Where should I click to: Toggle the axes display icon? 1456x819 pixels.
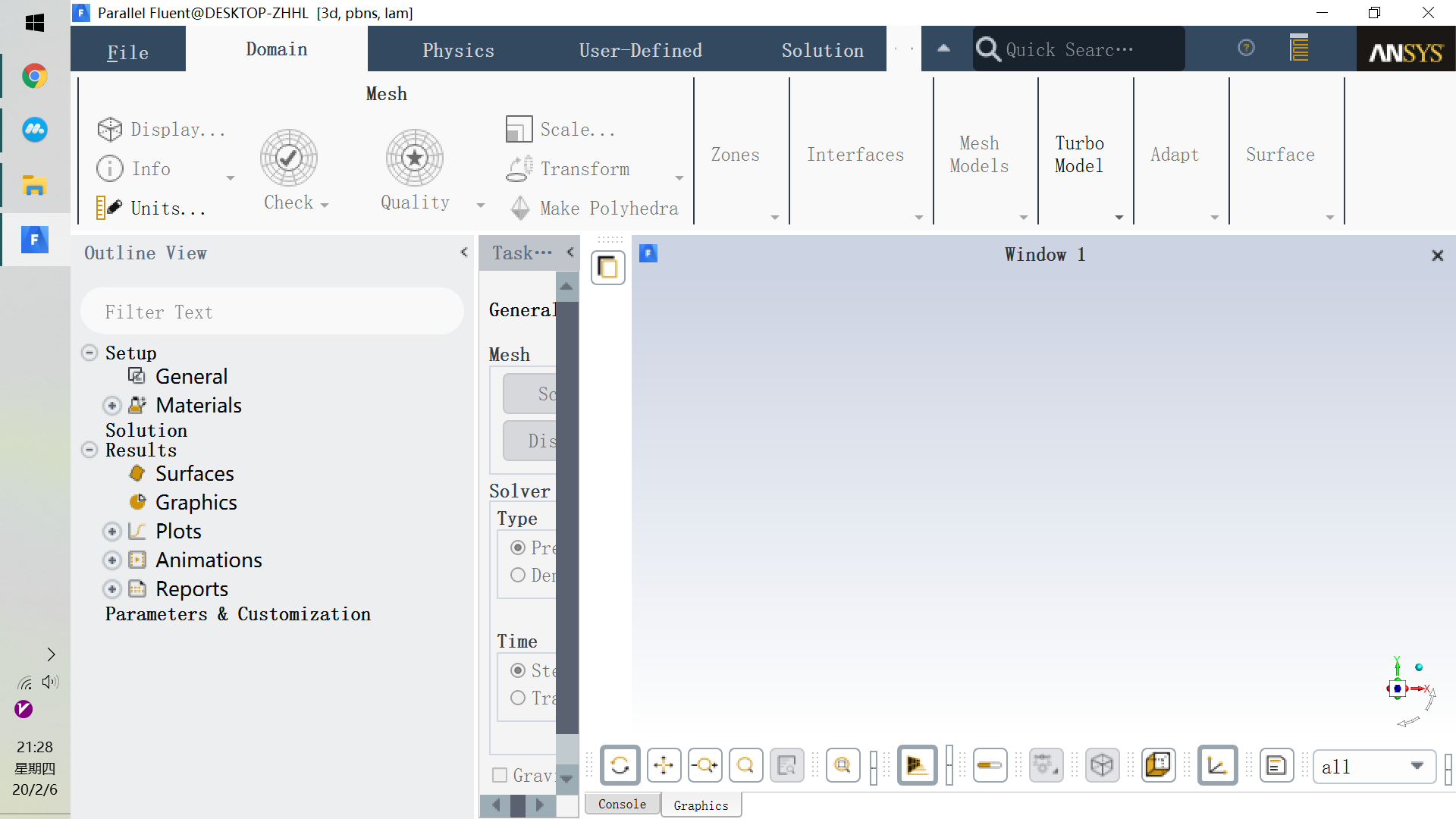click(x=1217, y=765)
